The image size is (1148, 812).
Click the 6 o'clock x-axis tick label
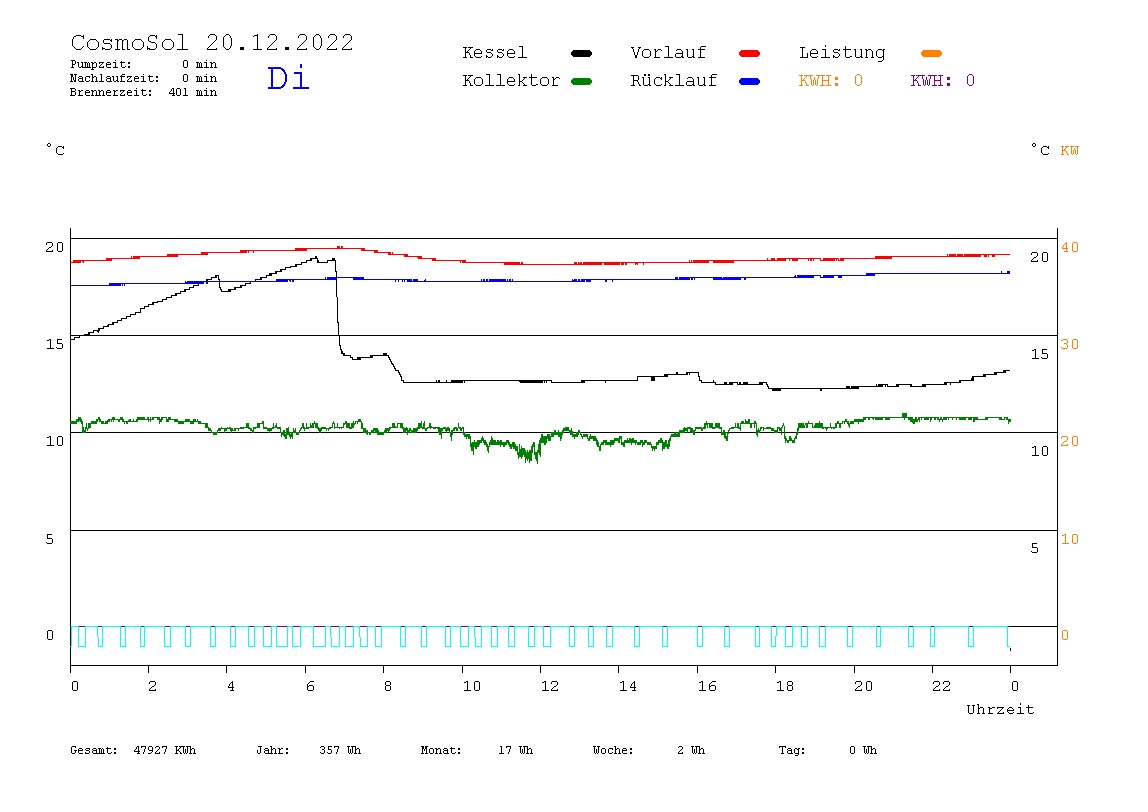pyautogui.click(x=310, y=687)
